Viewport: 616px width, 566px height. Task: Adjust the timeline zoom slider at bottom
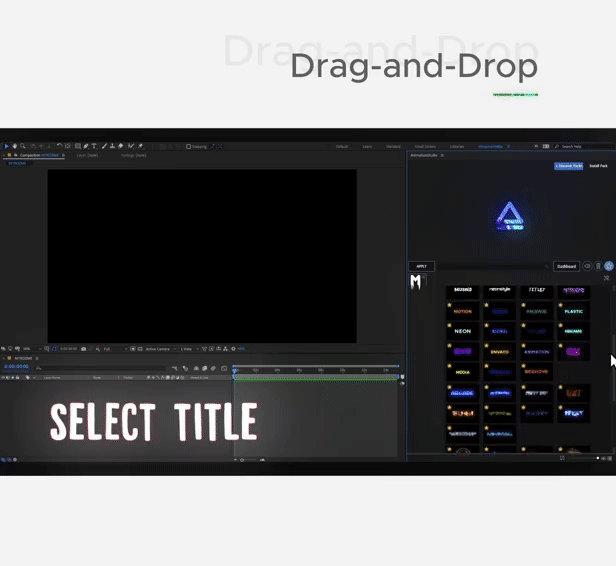(249, 460)
